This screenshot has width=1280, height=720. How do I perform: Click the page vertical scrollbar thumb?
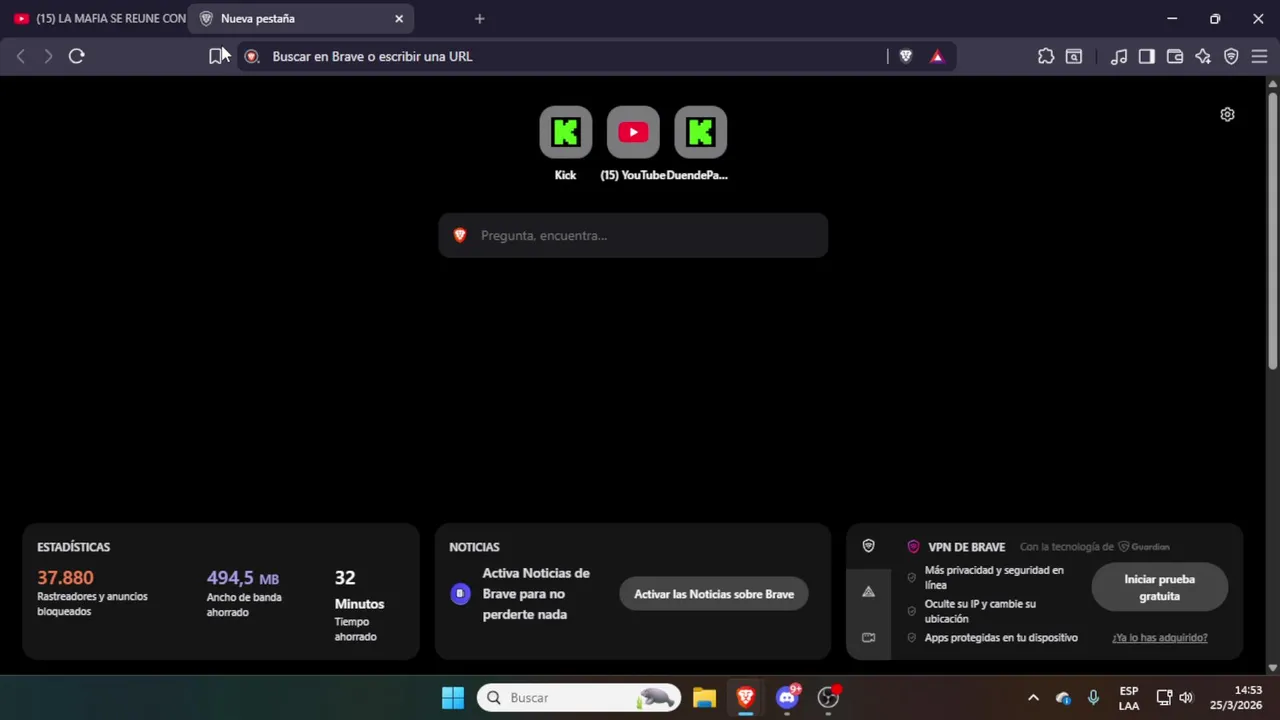coord(1272,230)
